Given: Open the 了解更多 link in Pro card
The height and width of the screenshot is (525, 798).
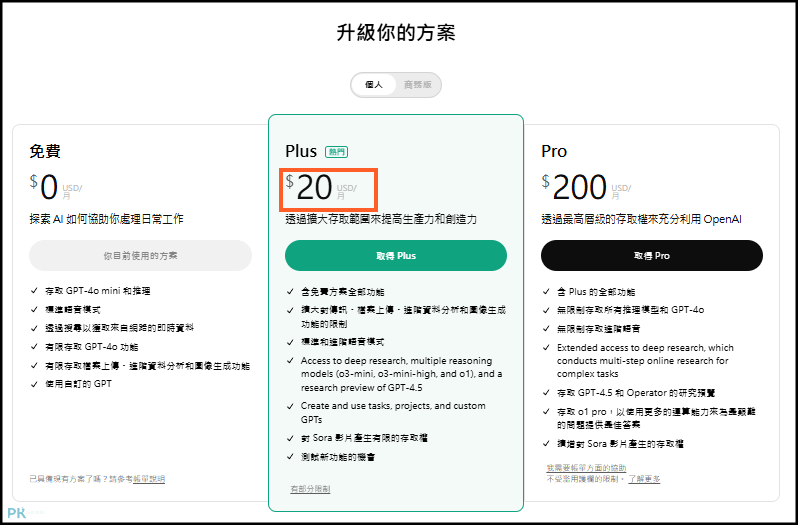Looking at the screenshot, I should [x=644, y=479].
